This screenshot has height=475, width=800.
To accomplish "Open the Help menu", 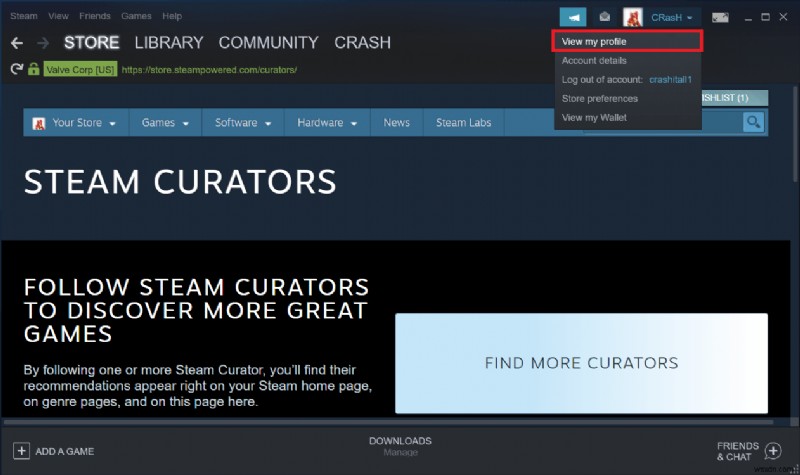I will tap(172, 16).
